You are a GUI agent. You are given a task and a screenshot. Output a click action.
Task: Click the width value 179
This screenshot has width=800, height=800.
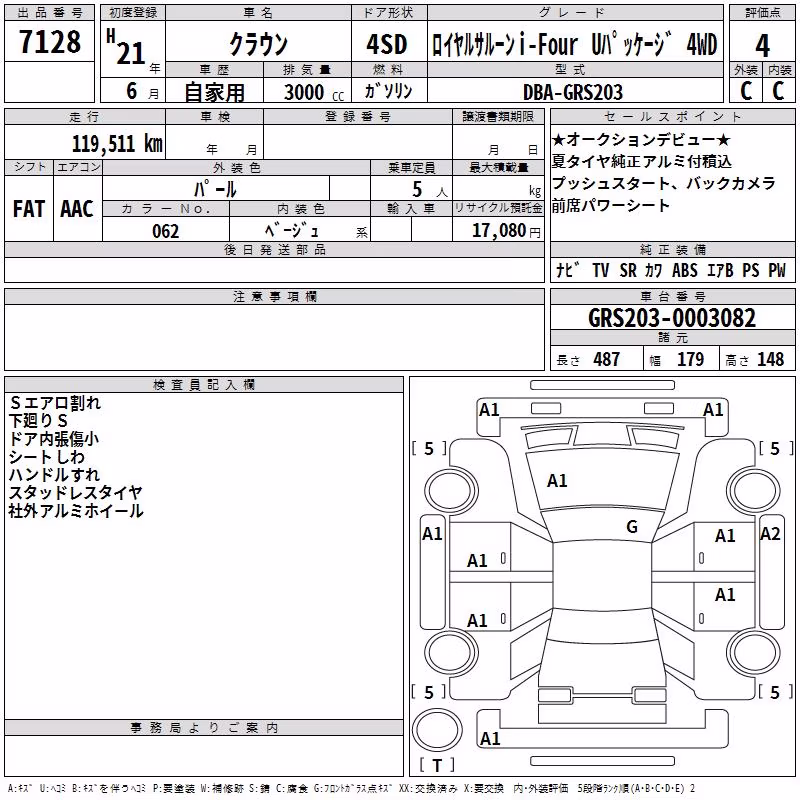point(690,359)
